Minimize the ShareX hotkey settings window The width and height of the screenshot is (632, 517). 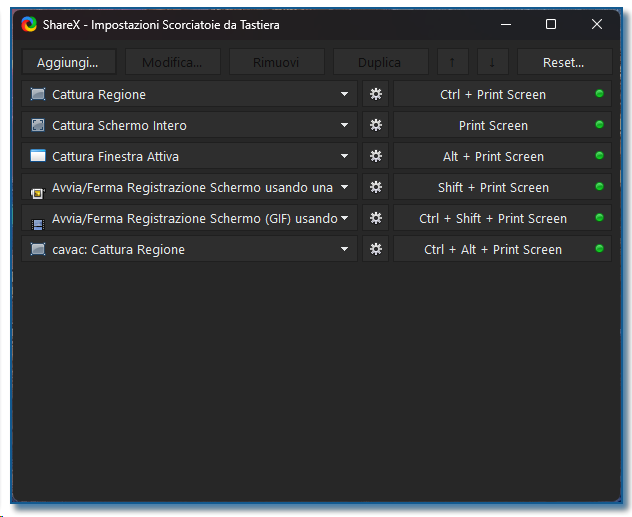point(506,25)
